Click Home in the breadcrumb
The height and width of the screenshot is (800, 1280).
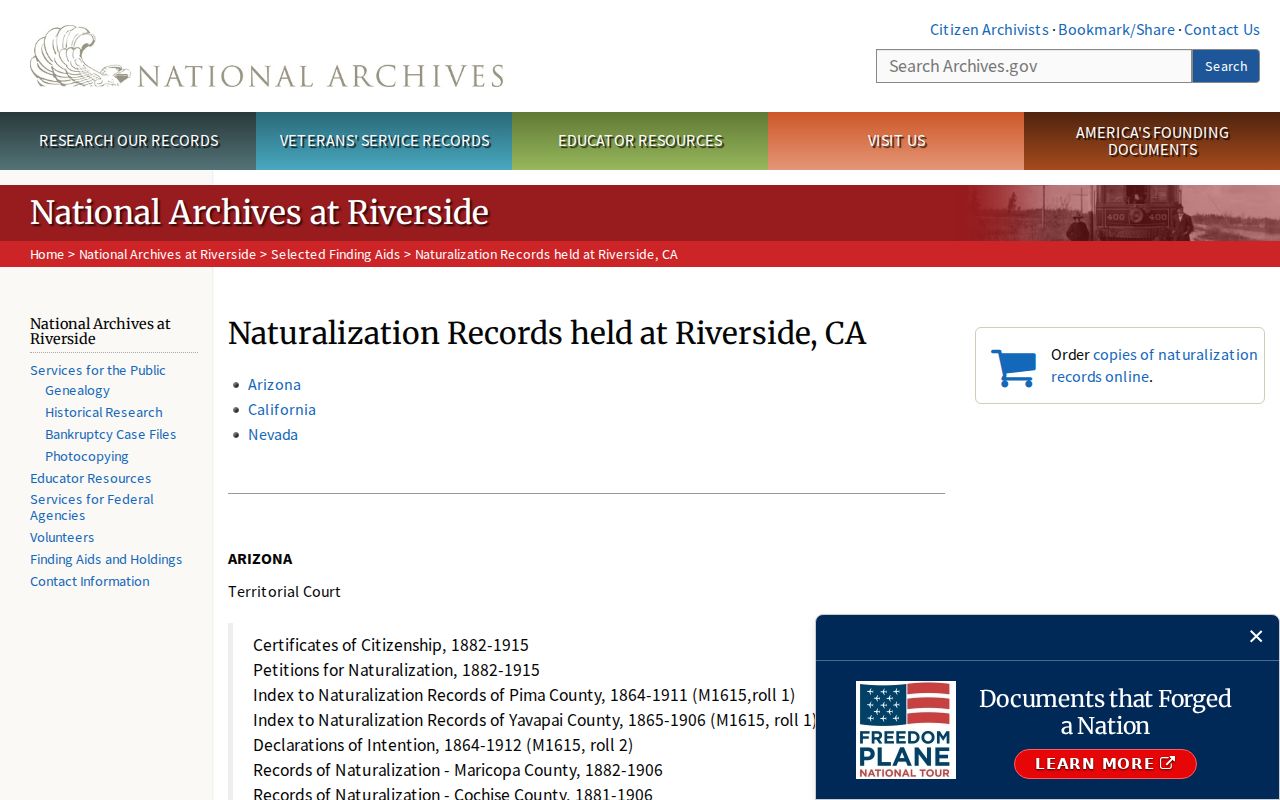[47, 254]
